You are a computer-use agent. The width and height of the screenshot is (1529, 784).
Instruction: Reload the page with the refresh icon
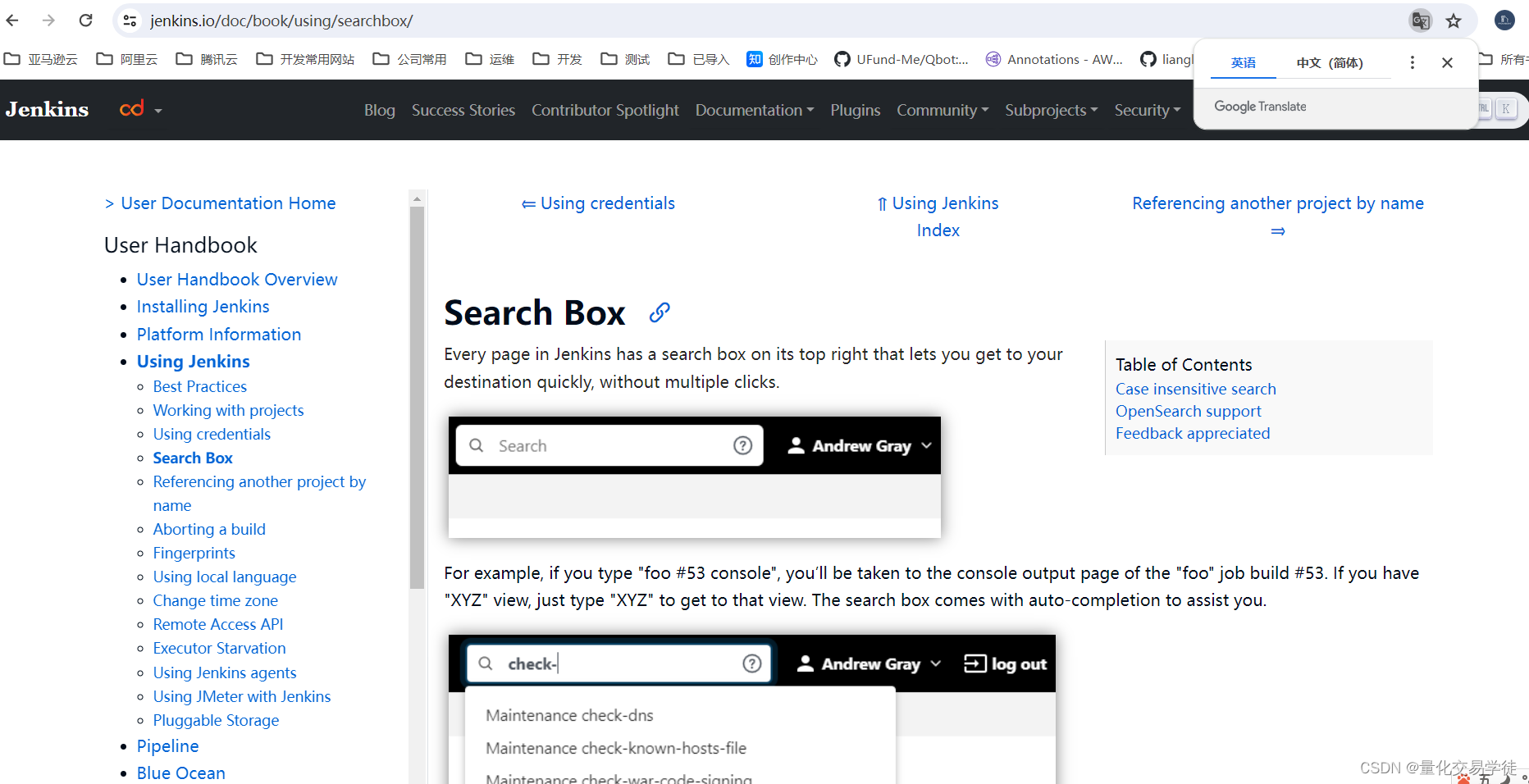85,21
